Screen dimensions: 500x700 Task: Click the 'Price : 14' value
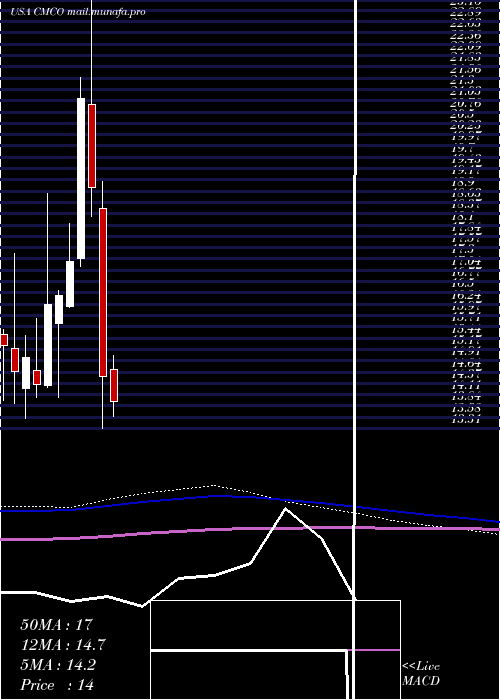click(x=57, y=685)
